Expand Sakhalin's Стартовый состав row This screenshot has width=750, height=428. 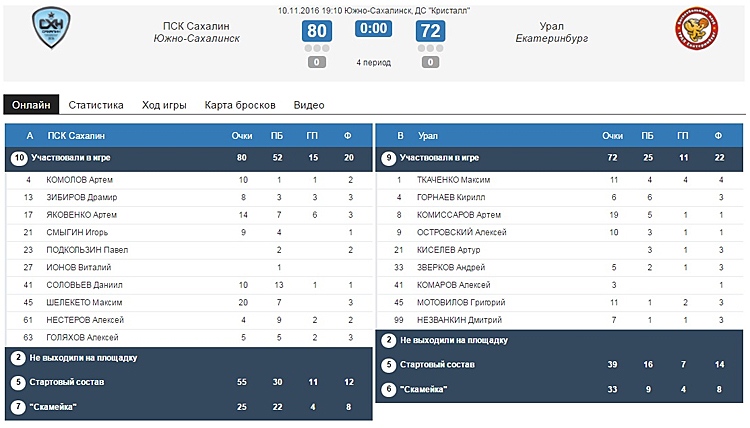[x=189, y=382]
